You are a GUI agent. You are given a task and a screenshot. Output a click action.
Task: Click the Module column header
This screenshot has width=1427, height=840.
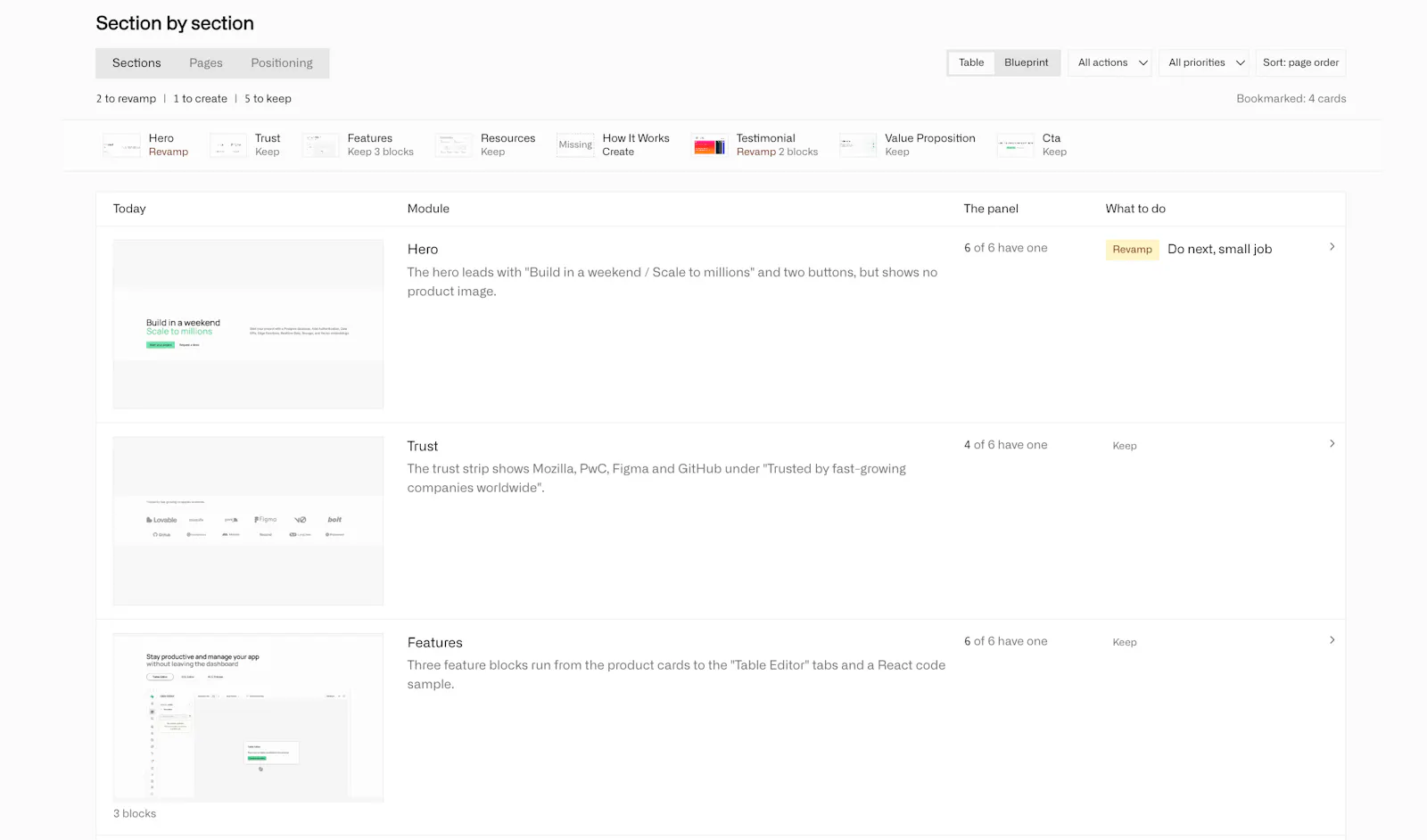[428, 209]
